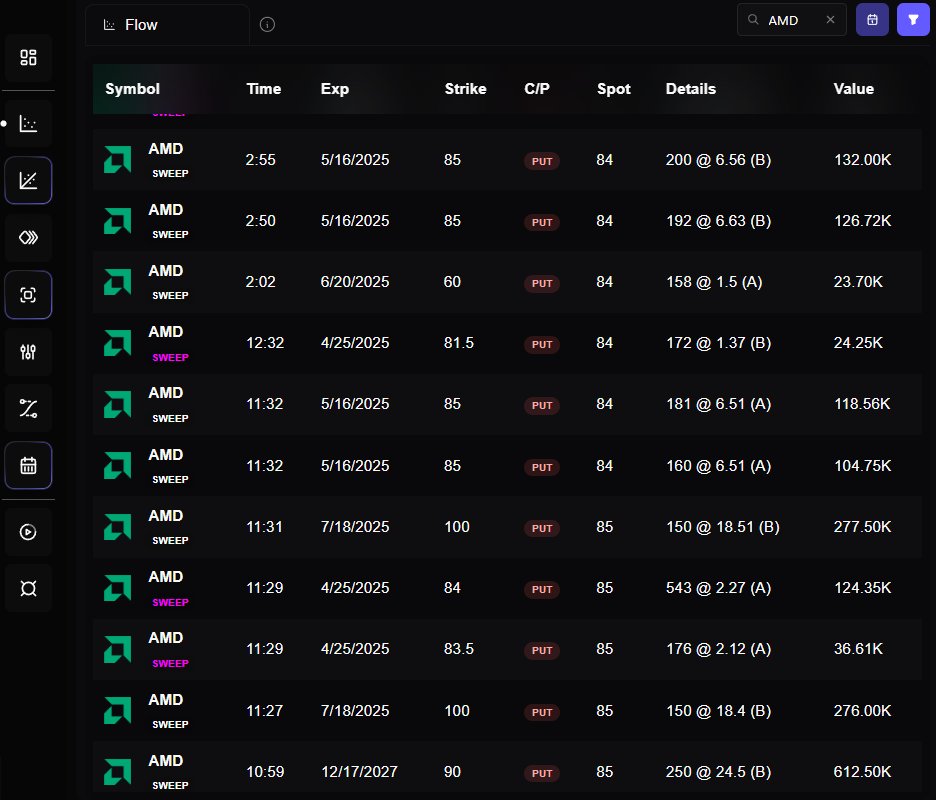Click the AMD search input field
This screenshot has height=800, width=936.
(792, 20)
